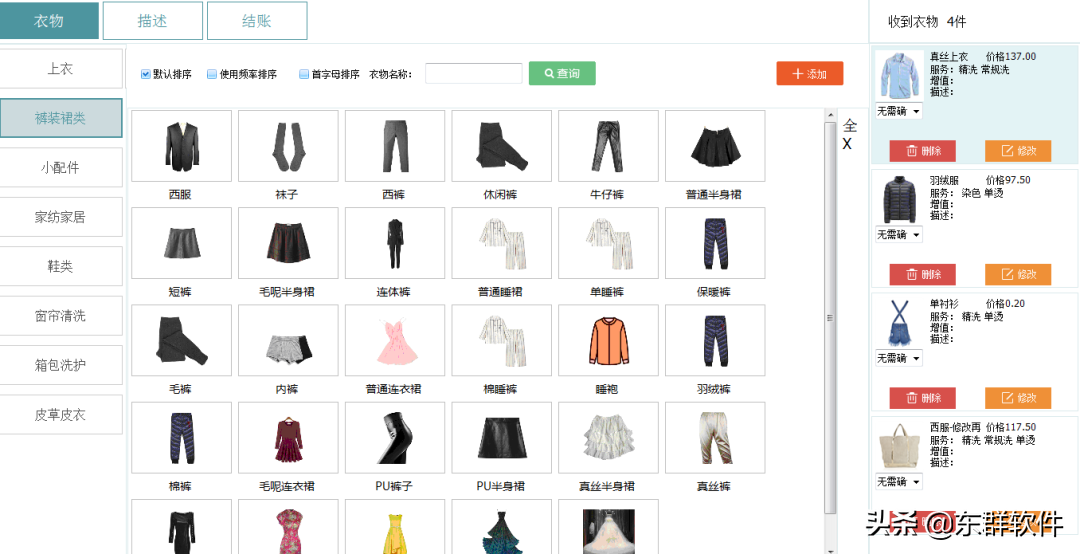This screenshot has height=554, width=1080.
Task: Delete the 羽绒服 item
Action: tap(923, 274)
